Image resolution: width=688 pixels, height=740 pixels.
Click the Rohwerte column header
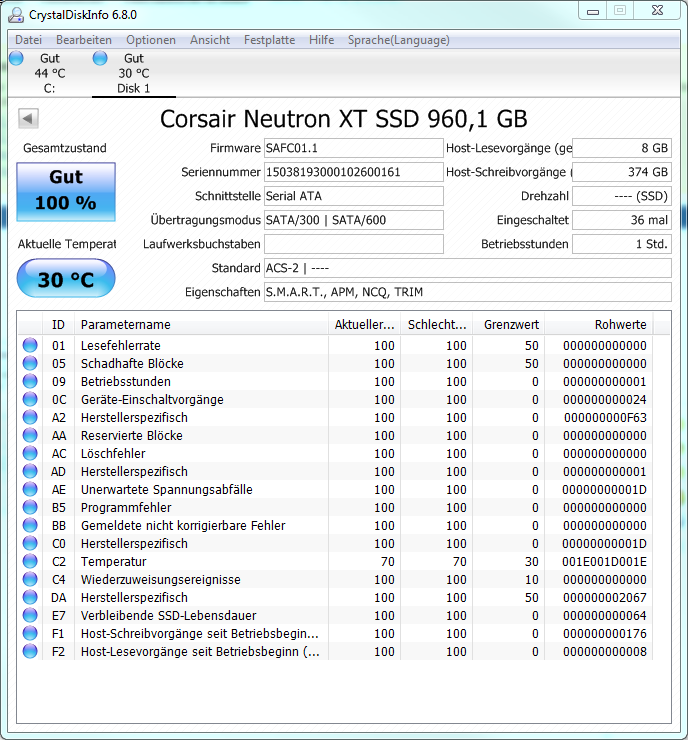coord(599,325)
